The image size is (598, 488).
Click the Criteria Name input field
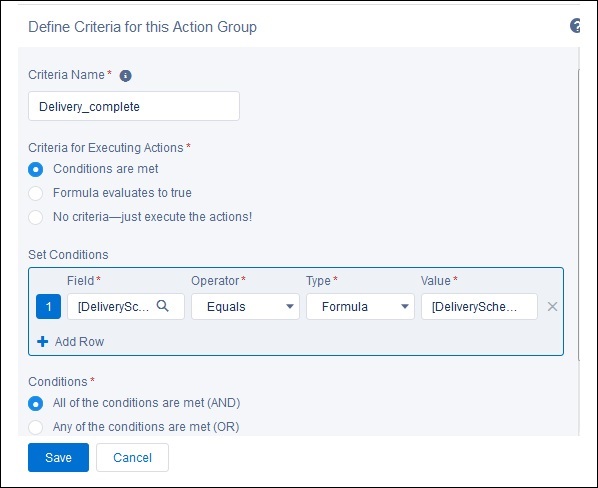click(134, 106)
